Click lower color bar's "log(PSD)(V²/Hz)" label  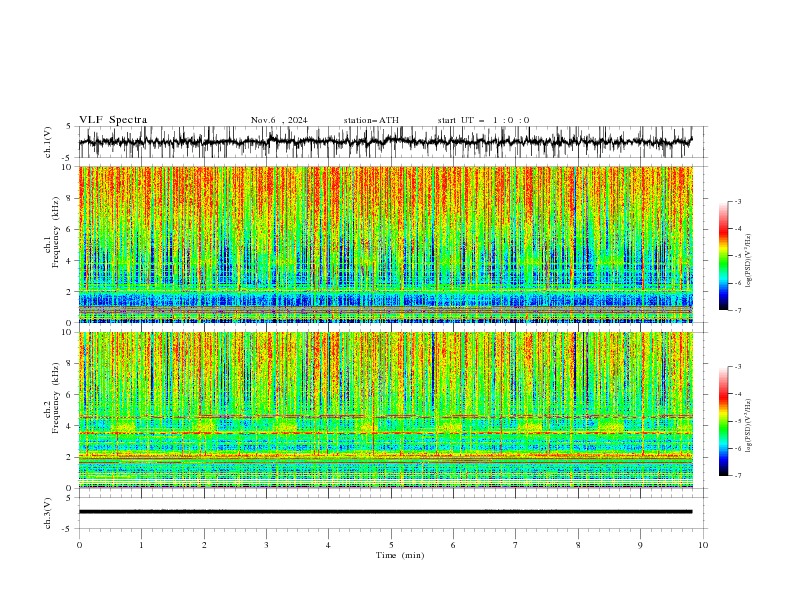(748, 425)
